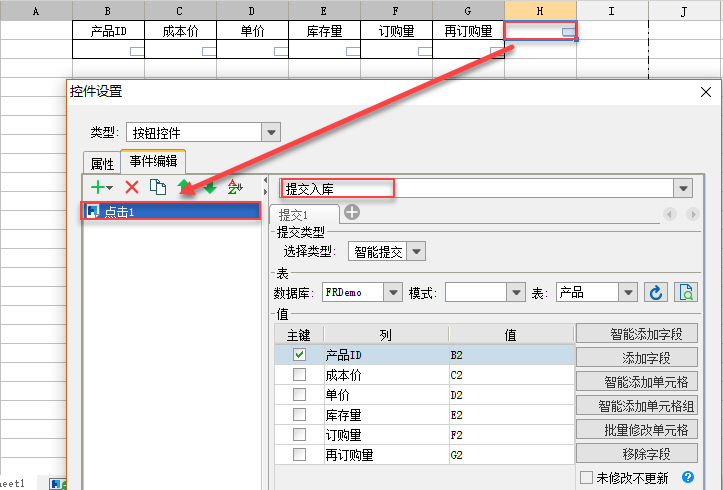The height and width of the screenshot is (490, 723).
Task: Click the widget icon in cell C2
Action: [x=209, y=52]
